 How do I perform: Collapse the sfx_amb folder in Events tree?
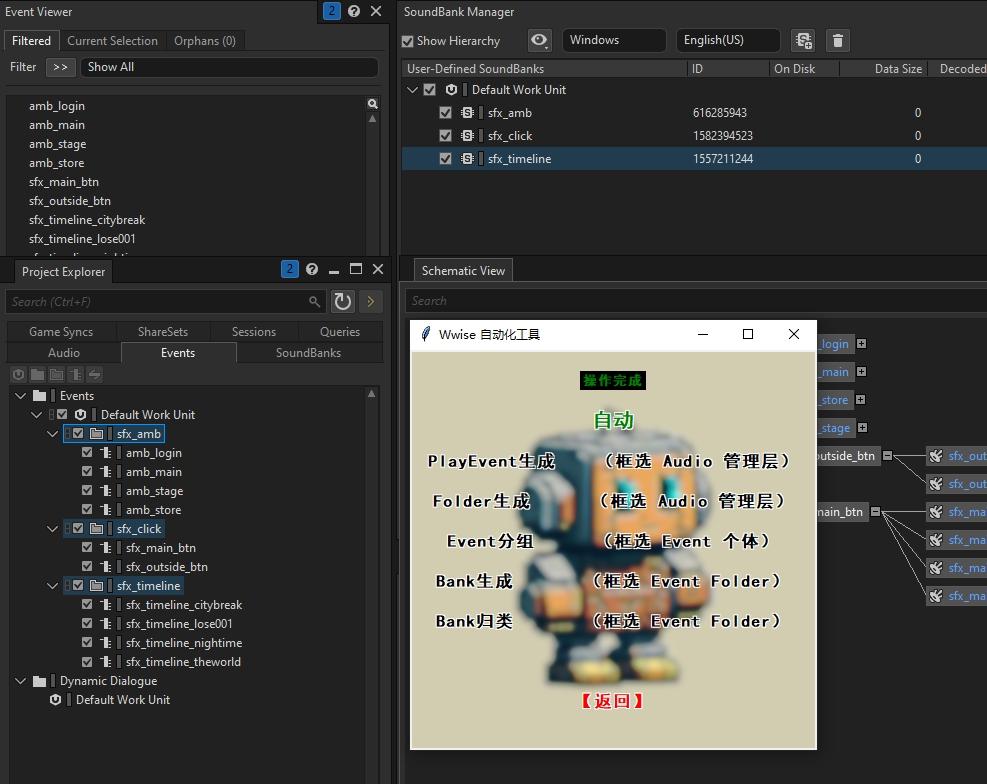[52, 434]
